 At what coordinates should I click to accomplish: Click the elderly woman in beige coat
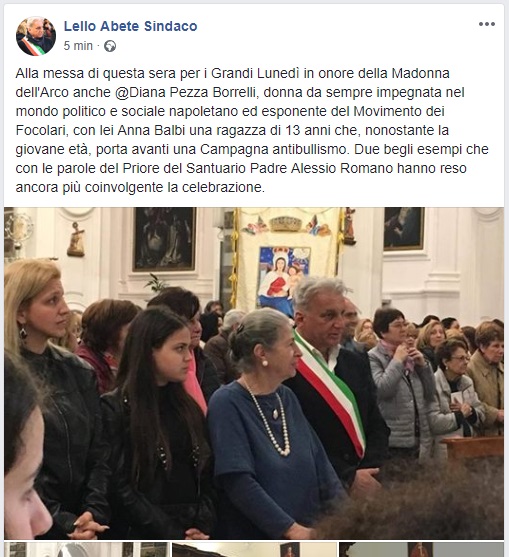click(x=487, y=377)
